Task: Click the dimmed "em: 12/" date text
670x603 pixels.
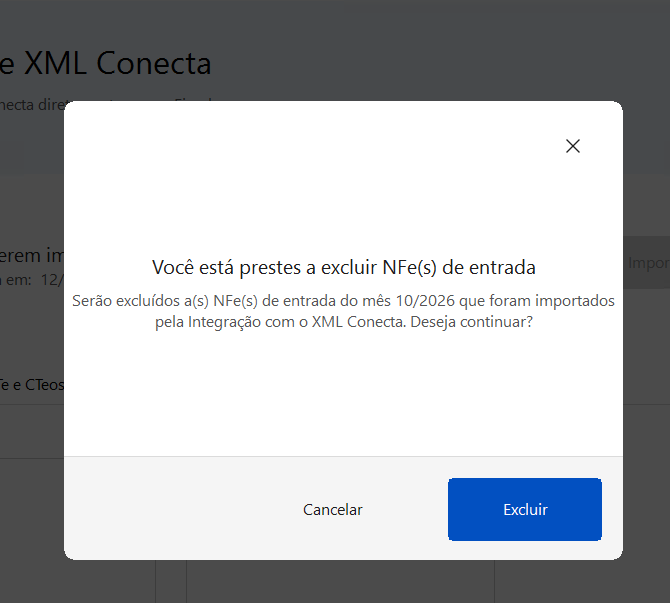Action: pos(32,280)
